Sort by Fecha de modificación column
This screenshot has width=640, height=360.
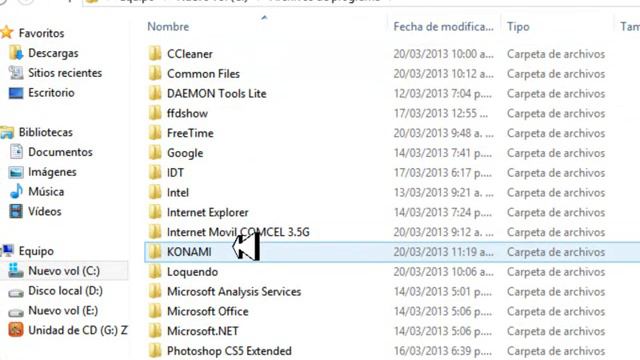(x=443, y=27)
